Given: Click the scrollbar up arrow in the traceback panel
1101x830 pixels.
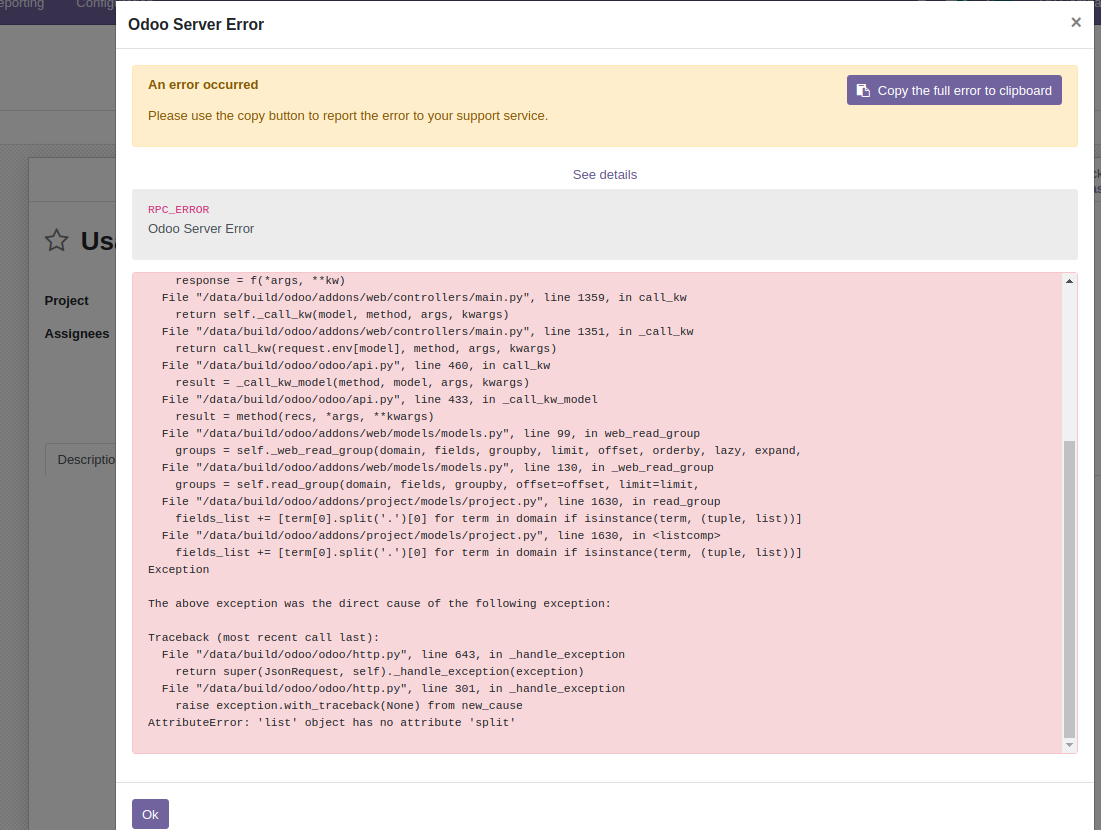Looking at the screenshot, I should (x=1069, y=281).
